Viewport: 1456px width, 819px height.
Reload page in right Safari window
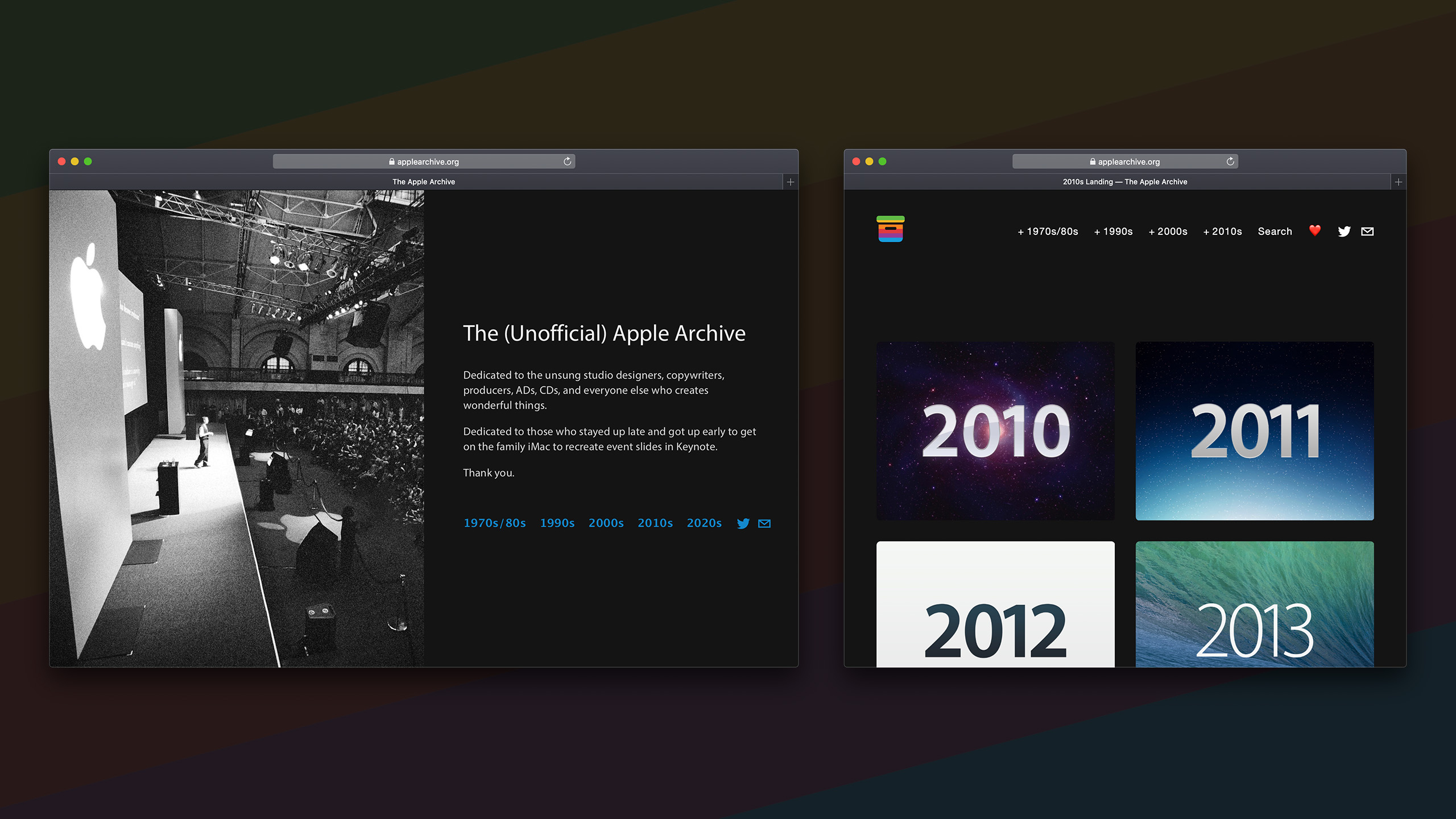[1230, 162]
